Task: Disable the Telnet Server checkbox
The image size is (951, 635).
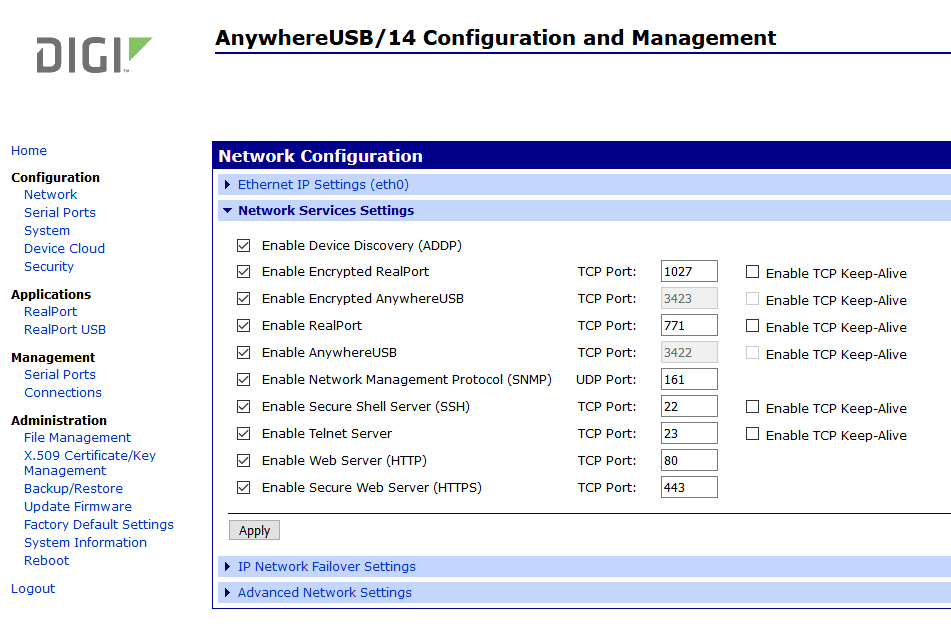Action: click(x=243, y=434)
